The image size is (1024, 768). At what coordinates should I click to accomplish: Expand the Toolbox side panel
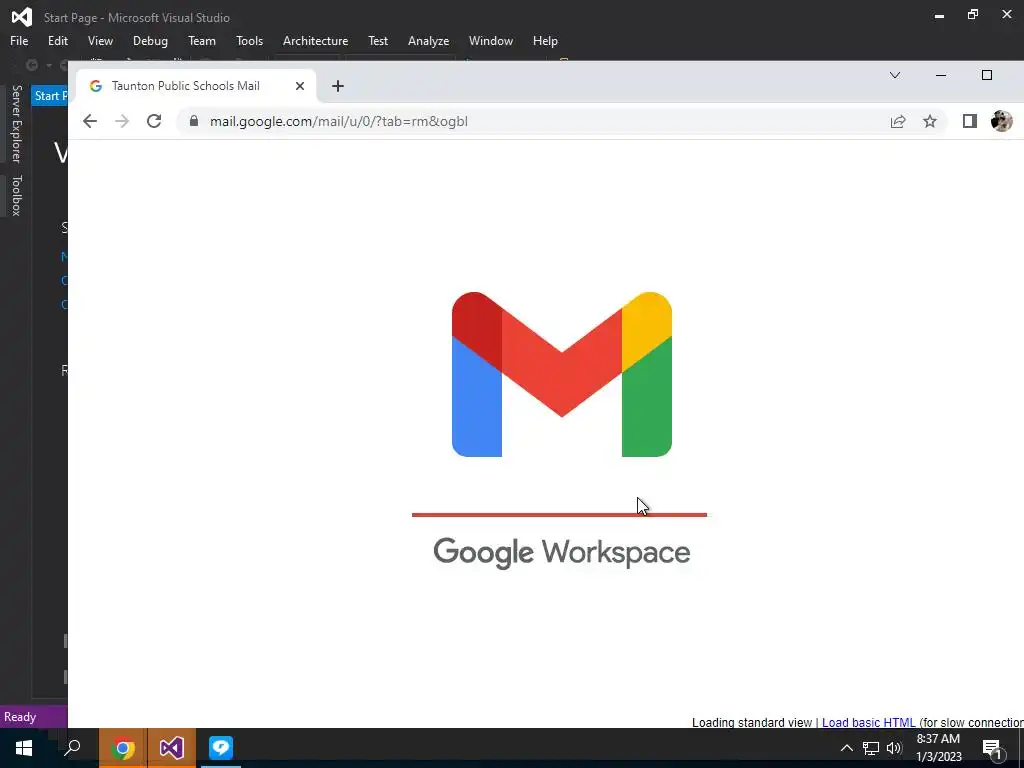tap(16, 195)
